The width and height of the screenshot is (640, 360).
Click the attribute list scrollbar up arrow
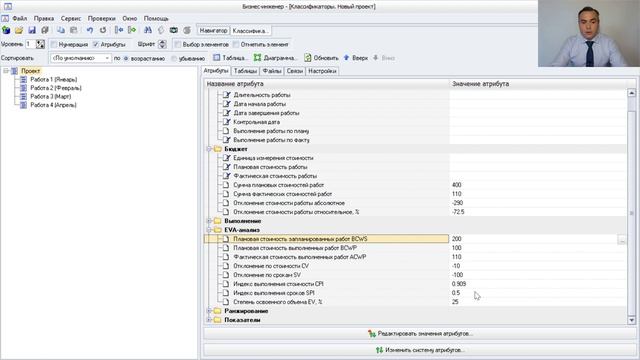click(x=631, y=93)
